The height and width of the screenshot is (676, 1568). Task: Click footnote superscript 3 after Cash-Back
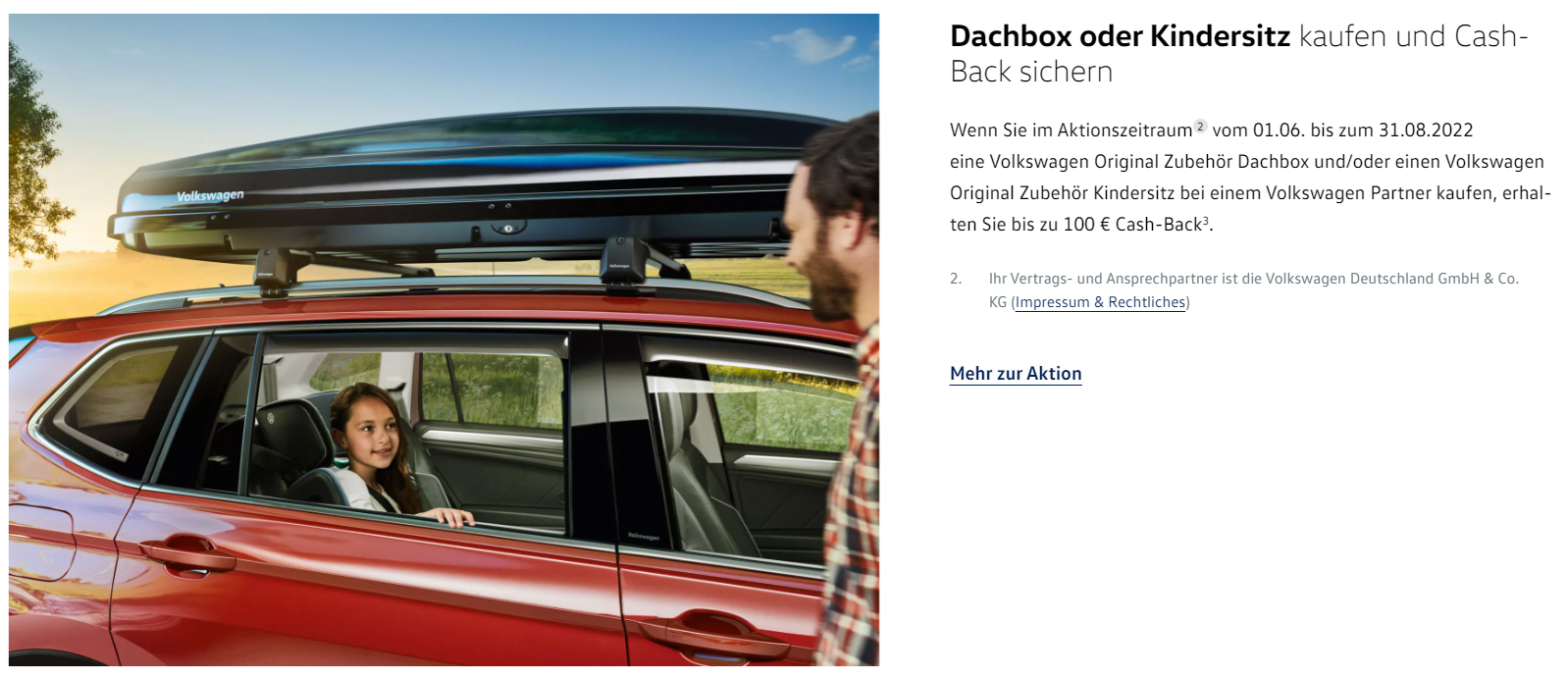pyautogui.click(x=1206, y=220)
